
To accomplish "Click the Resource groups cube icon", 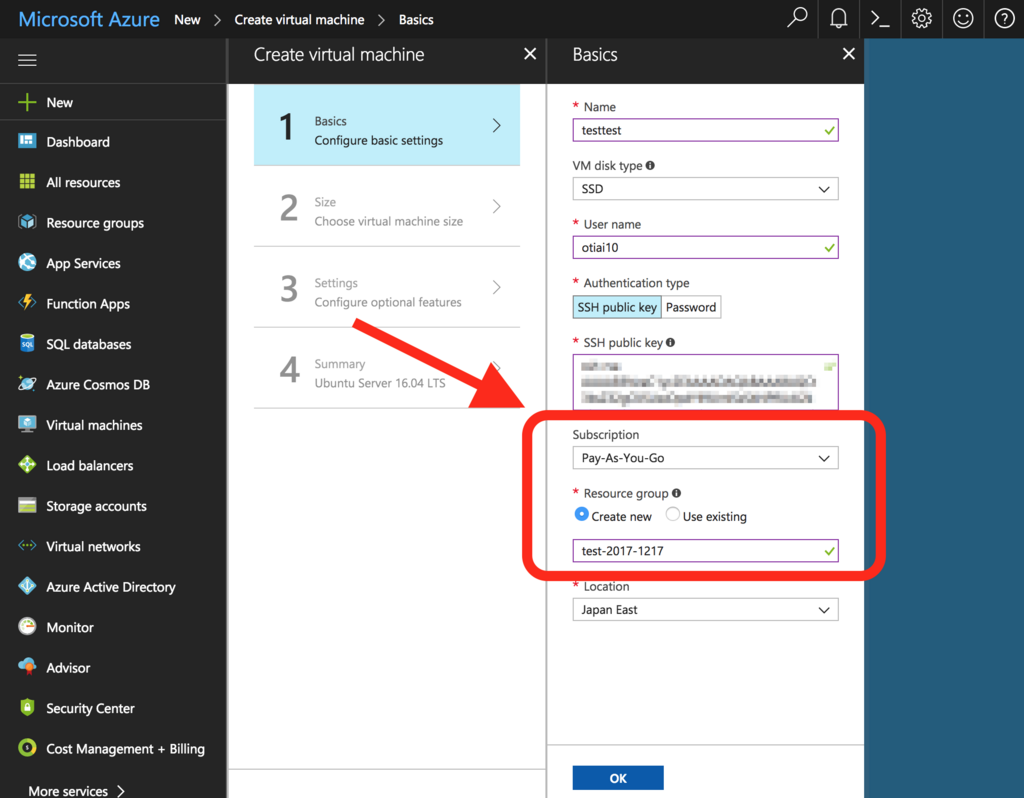I will (x=27, y=222).
